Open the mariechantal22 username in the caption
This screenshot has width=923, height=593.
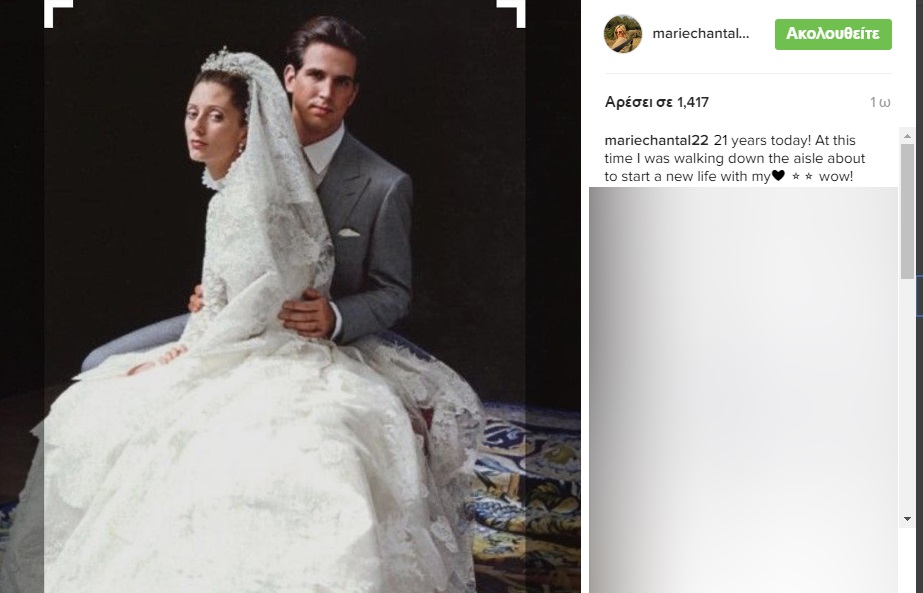click(656, 141)
